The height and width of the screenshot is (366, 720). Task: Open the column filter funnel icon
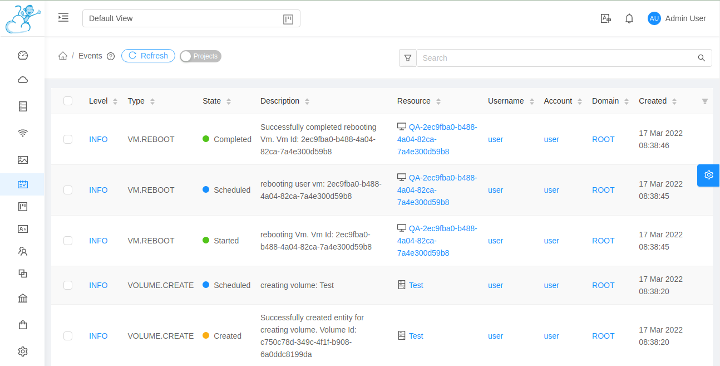704,101
